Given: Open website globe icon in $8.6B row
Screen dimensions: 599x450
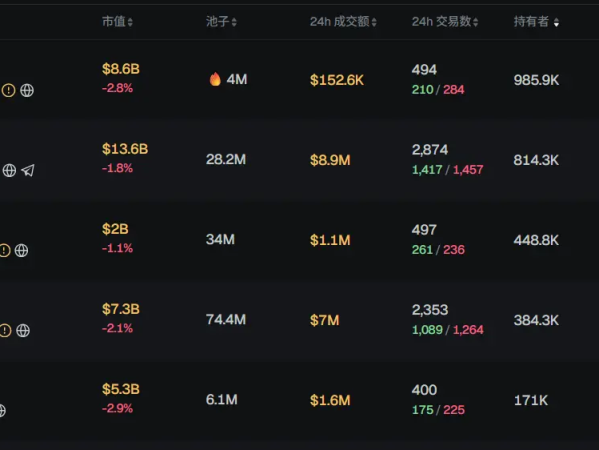Looking at the screenshot, I should (x=27, y=91).
